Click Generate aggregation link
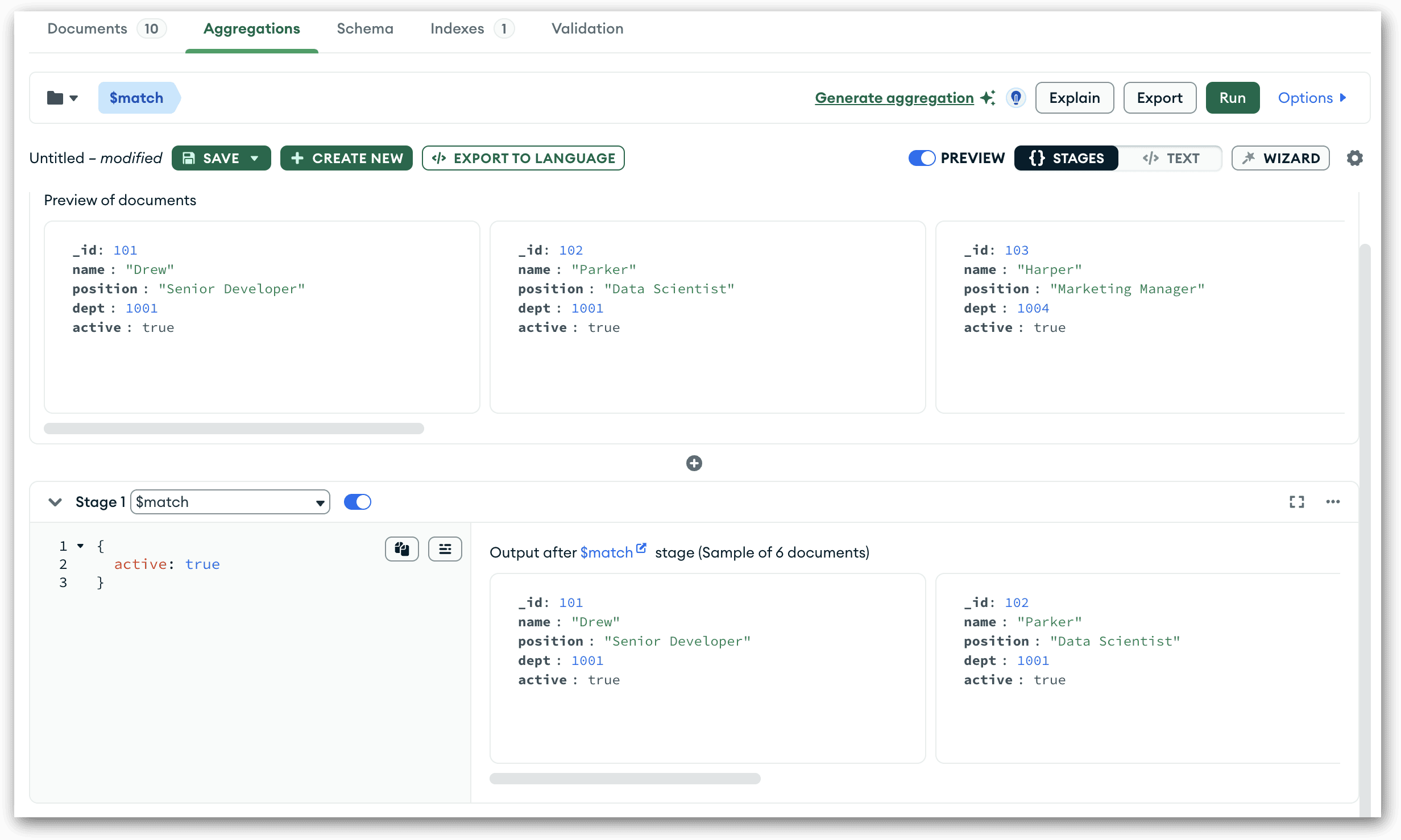The height and width of the screenshot is (840, 1401). click(894, 98)
